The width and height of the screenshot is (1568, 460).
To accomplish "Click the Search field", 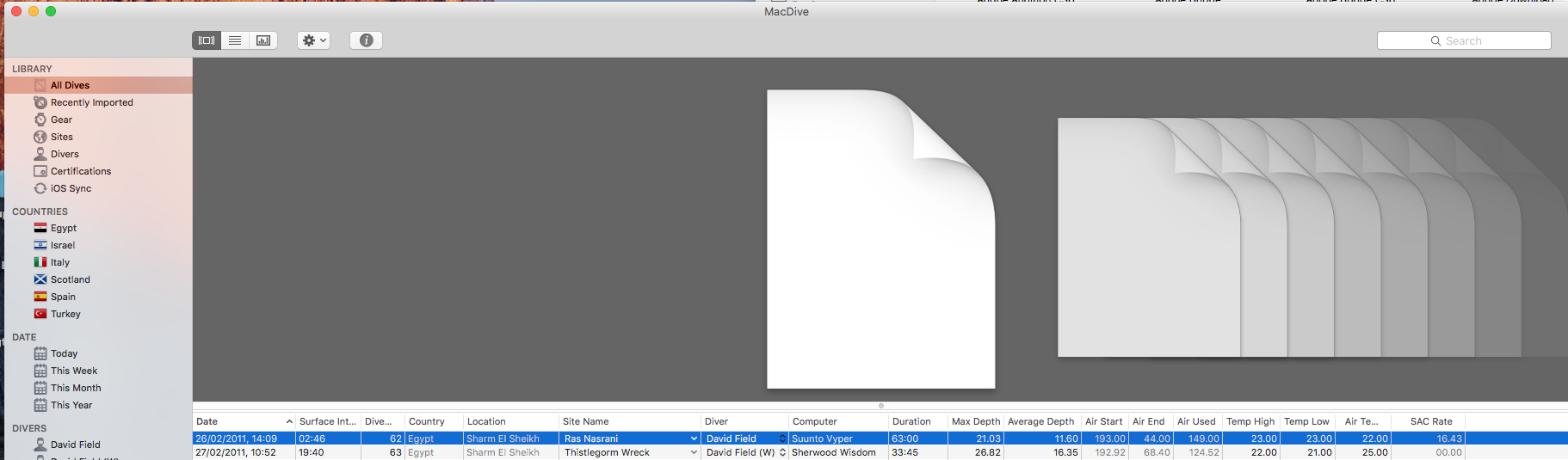I will tap(1463, 40).
